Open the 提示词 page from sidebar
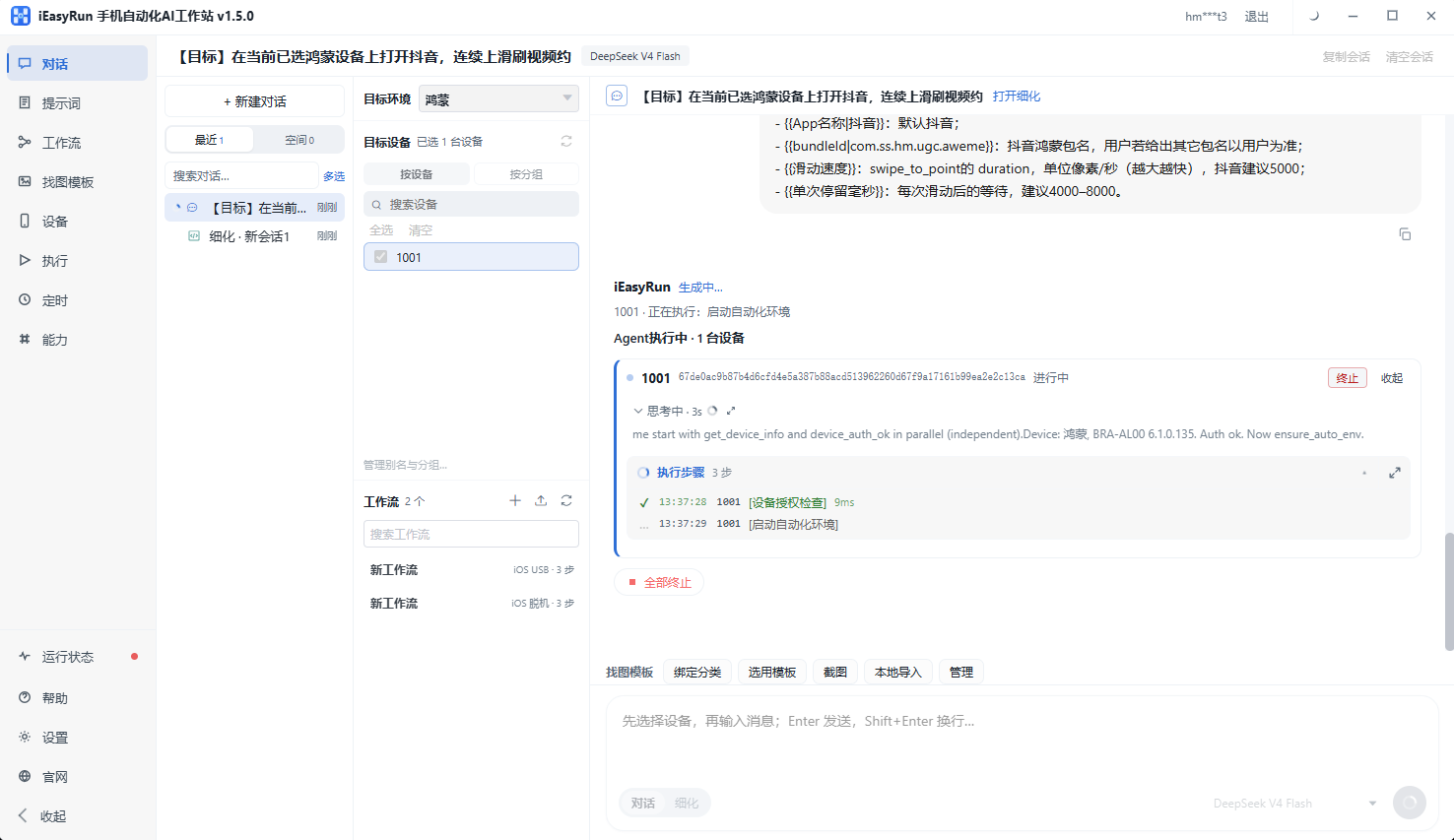Viewport: 1454px width, 840px height. (77, 103)
